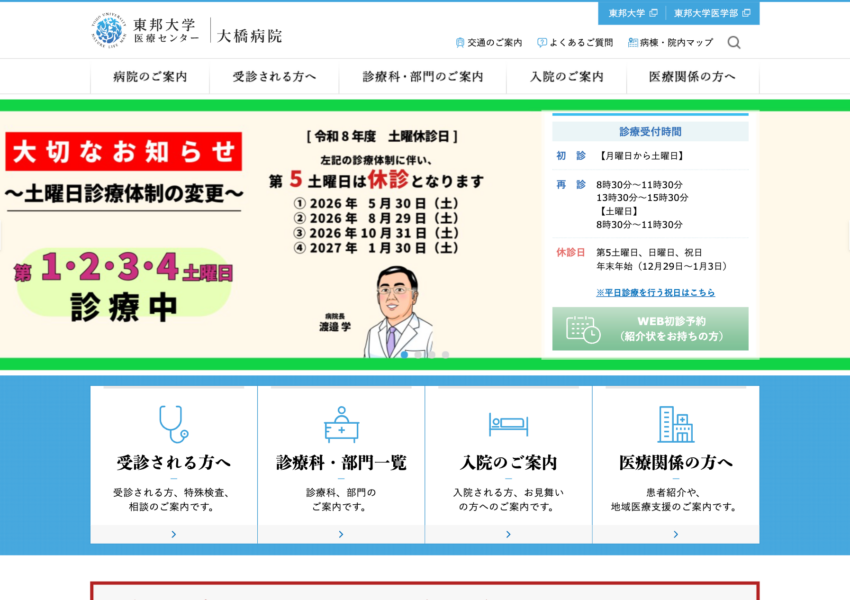Follow ※平日診療を行う祝日はこちら link
This screenshot has height=600, width=850.
tap(655, 293)
